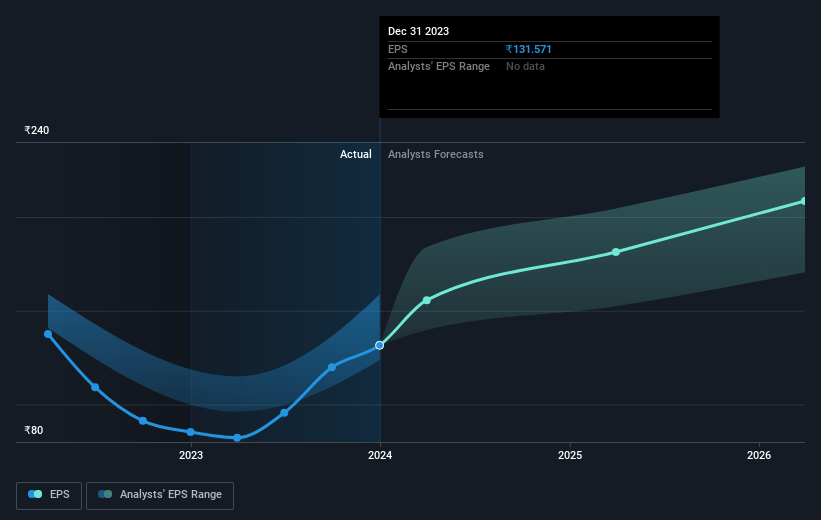The width and height of the screenshot is (821, 520).
Task: Click the last forecast point past 2026
Action: (804, 201)
